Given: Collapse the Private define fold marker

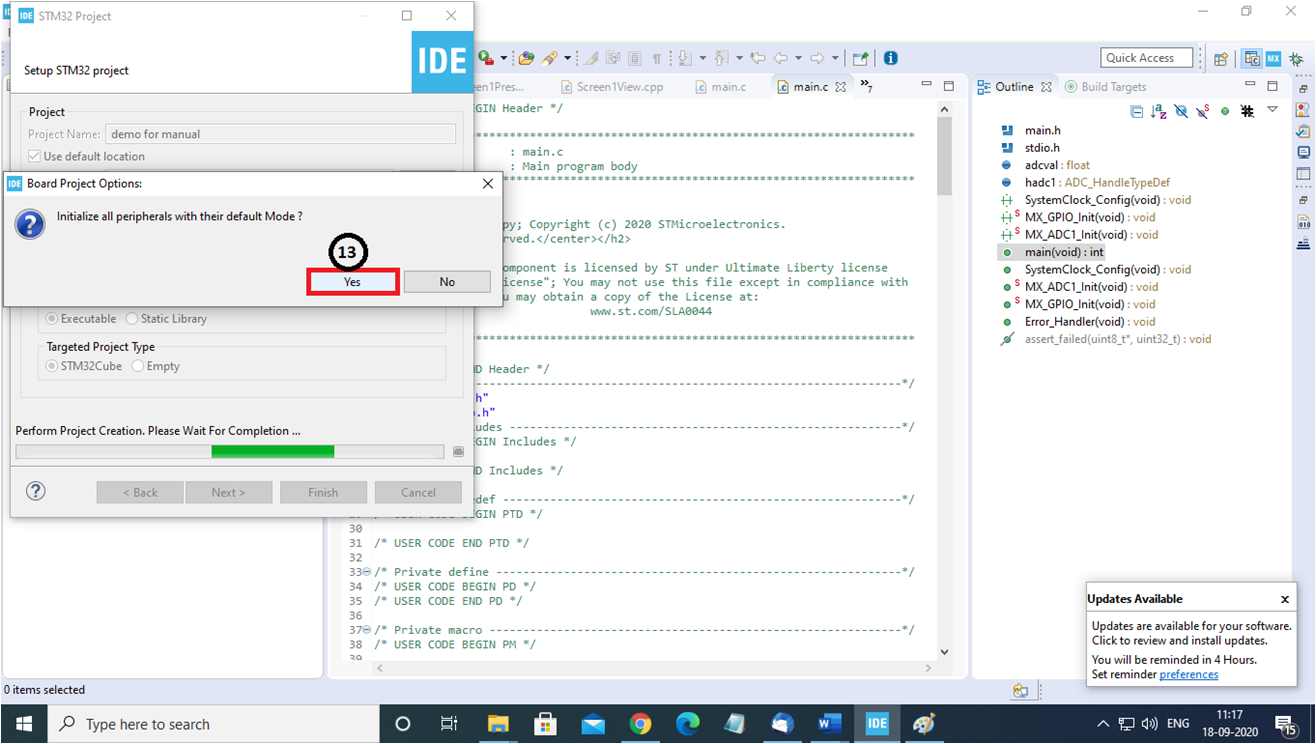Looking at the screenshot, I should [x=366, y=572].
